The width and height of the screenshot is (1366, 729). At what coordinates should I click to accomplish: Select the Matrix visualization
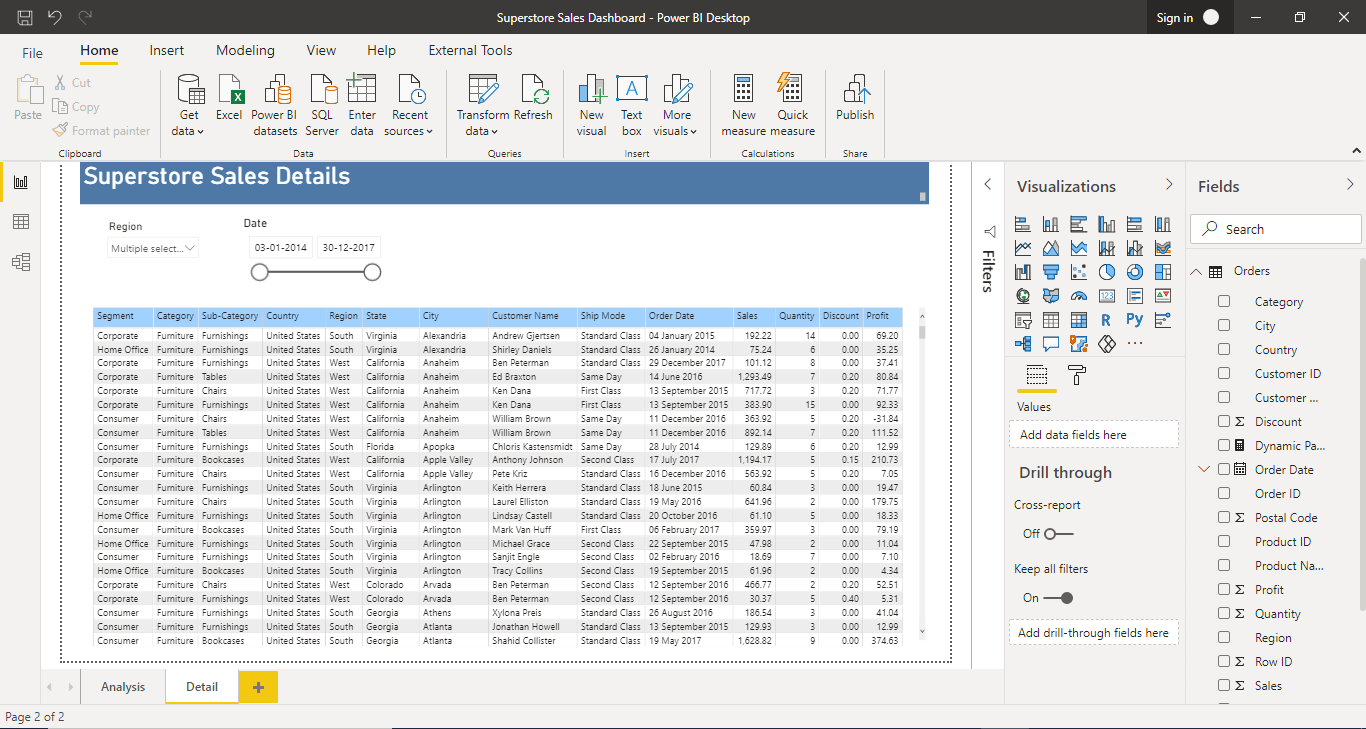(1078, 320)
